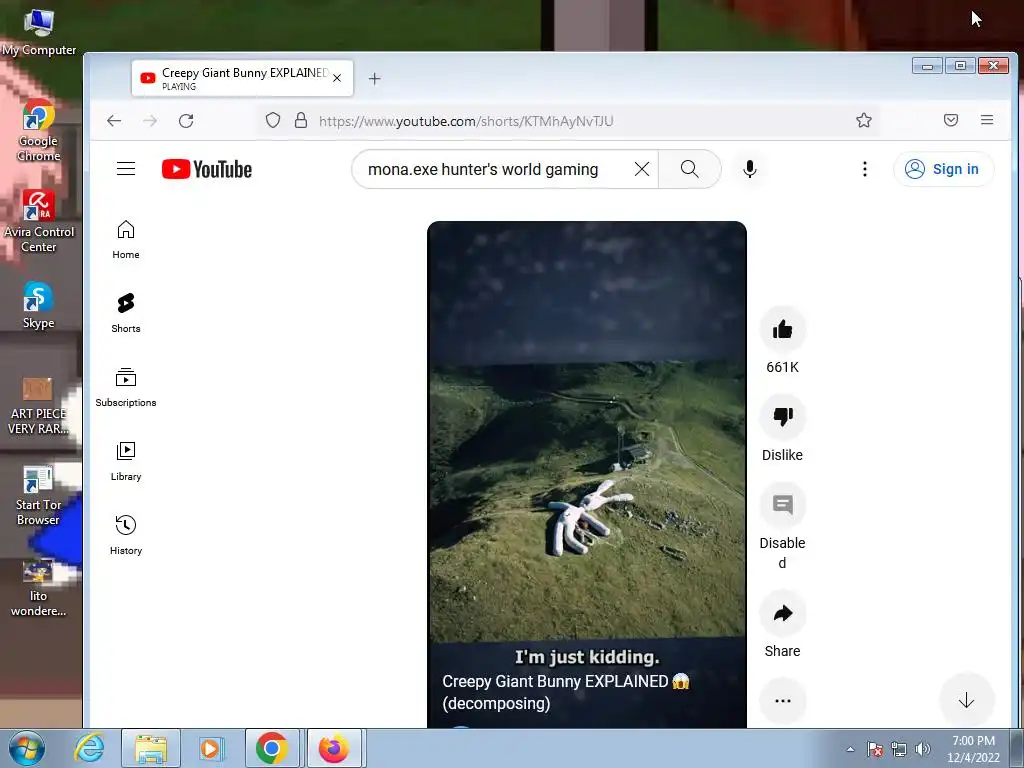
Task: Open Subscriptions in the sidebar
Action: tap(126, 387)
